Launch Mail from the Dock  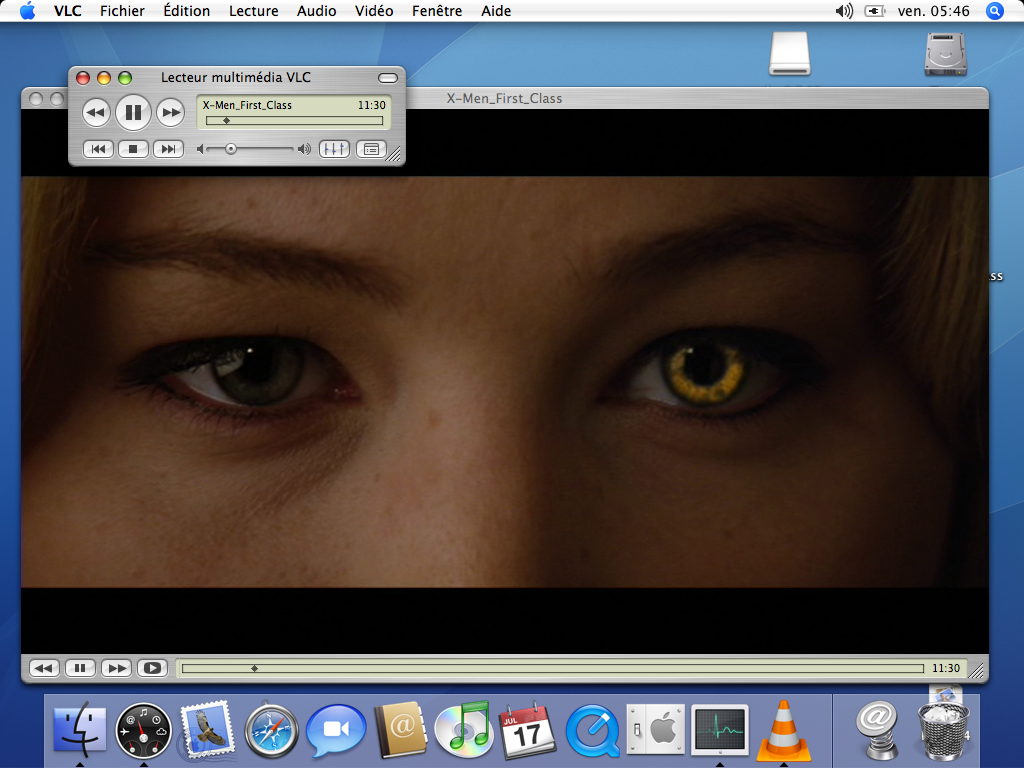(208, 729)
